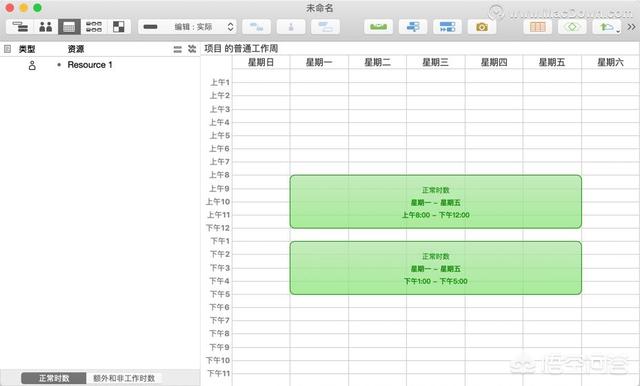Click the 星期三 day header
The height and width of the screenshot is (386, 640).
tap(436, 62)
